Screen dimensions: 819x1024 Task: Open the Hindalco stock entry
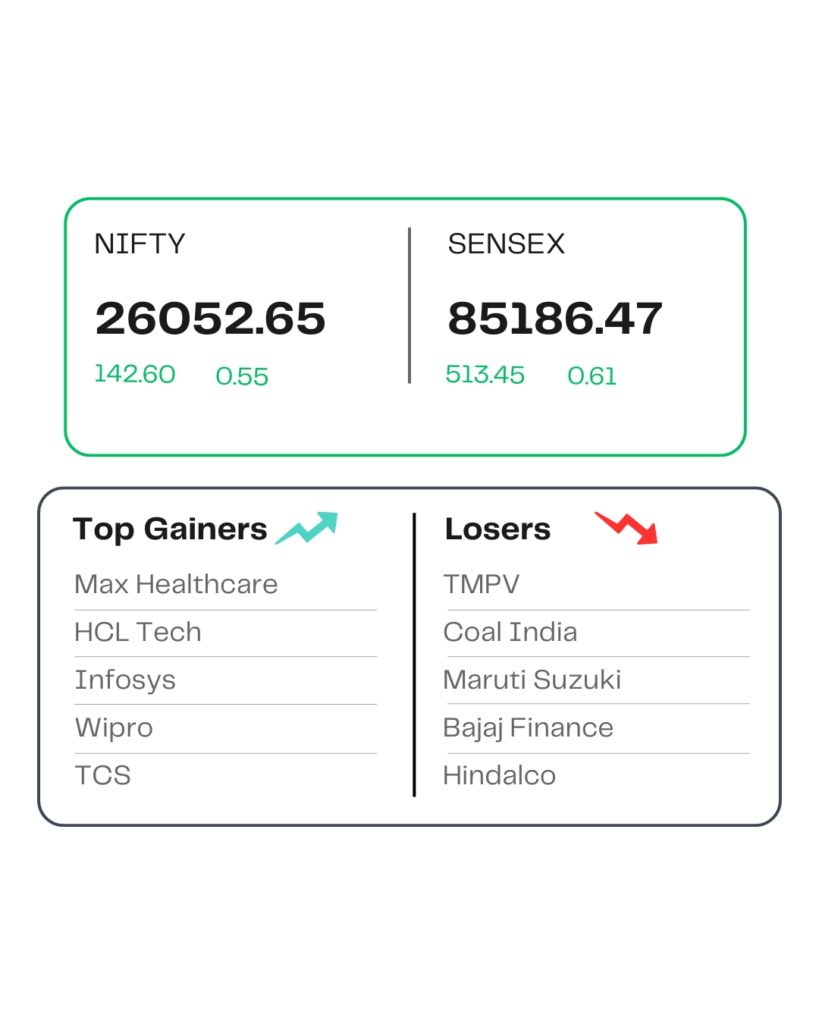tap(500, 775)
